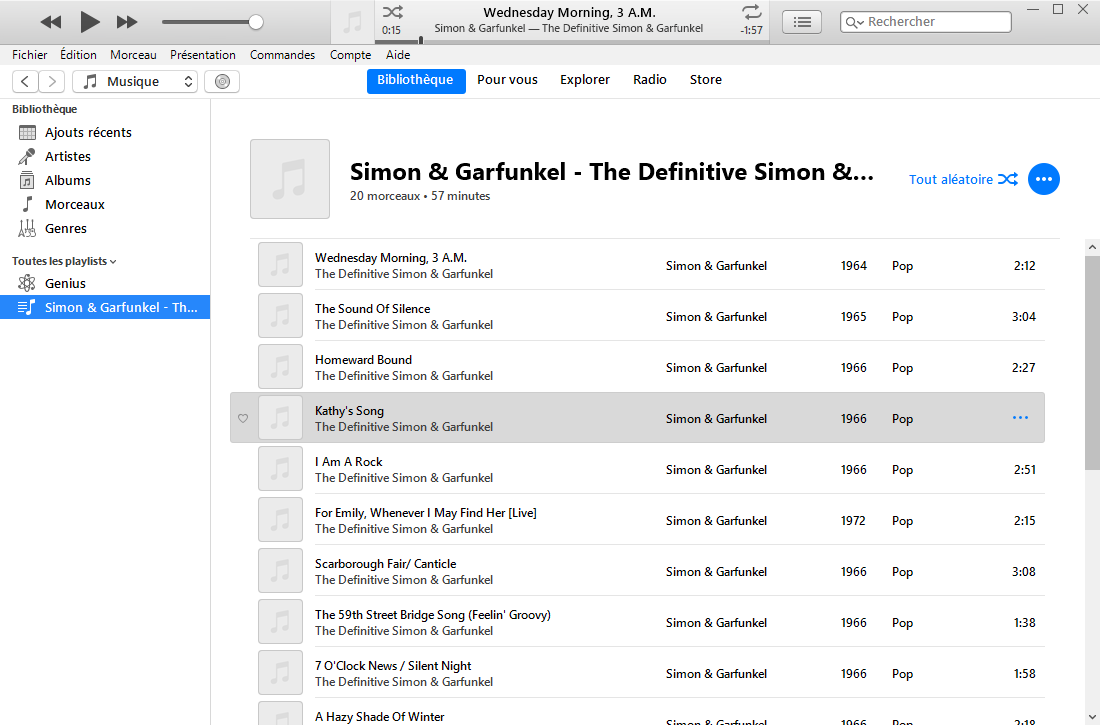Open the ellipsis menu on Kathy's Song
This screenshot has height=725, width=1100.
coord(1021,418)
